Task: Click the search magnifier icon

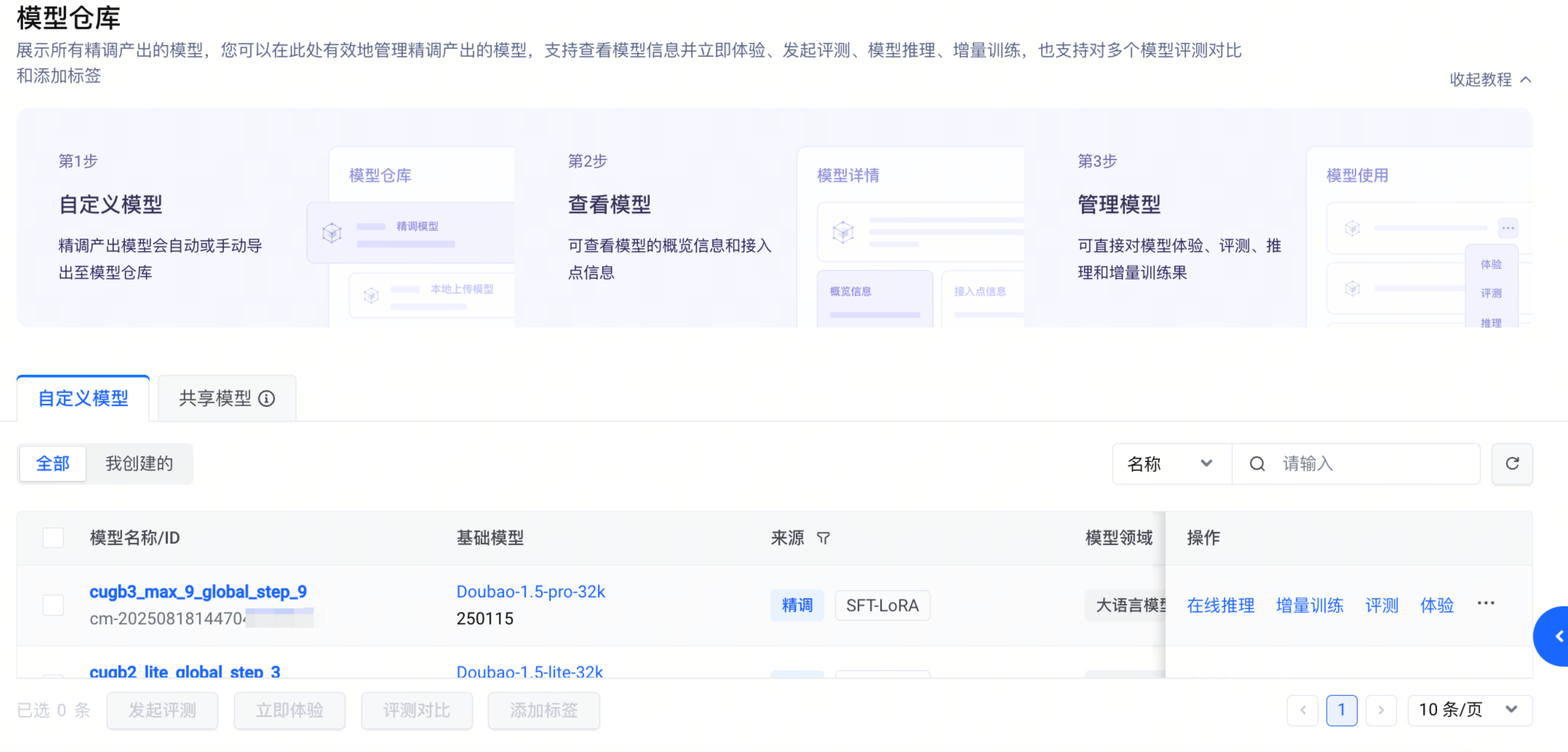Action: click(1257, 464)
